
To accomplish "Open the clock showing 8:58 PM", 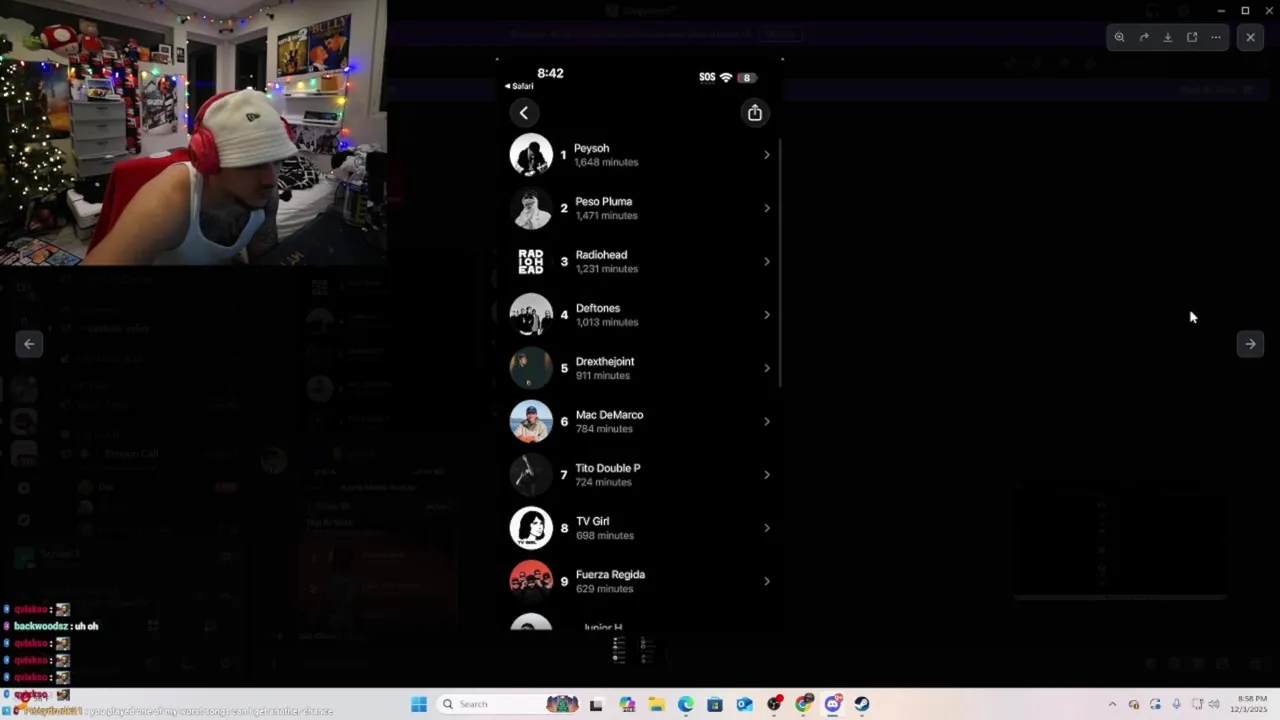I will click(1252, 704).
